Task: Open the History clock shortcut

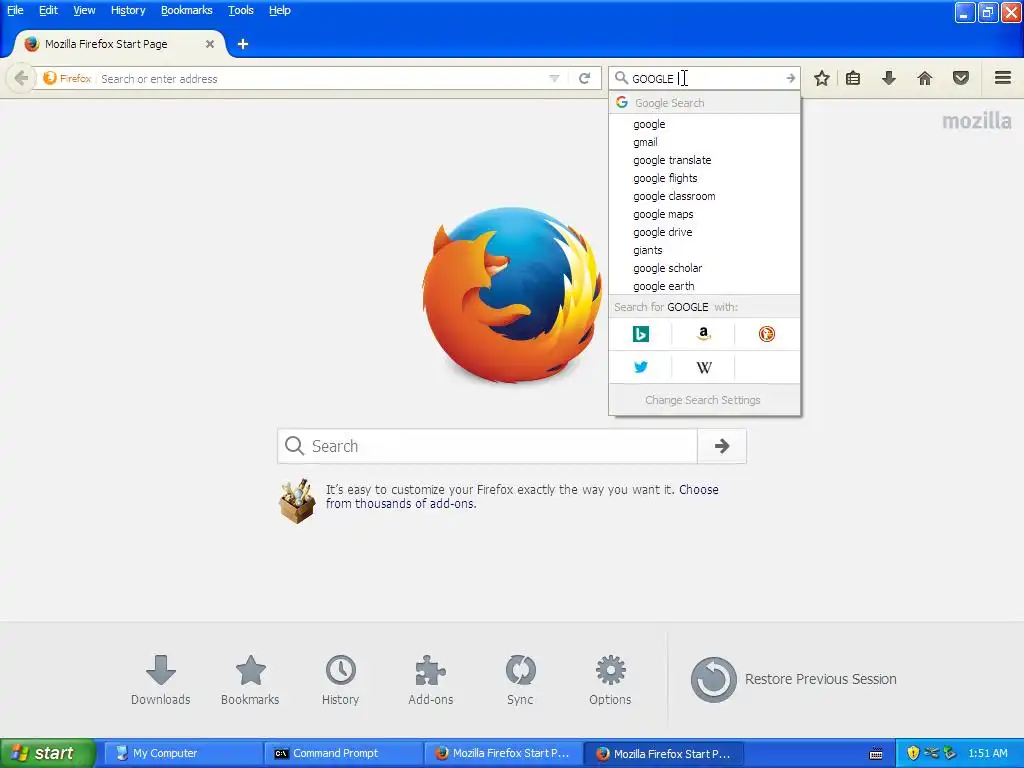Action: (x=340, y=680)
